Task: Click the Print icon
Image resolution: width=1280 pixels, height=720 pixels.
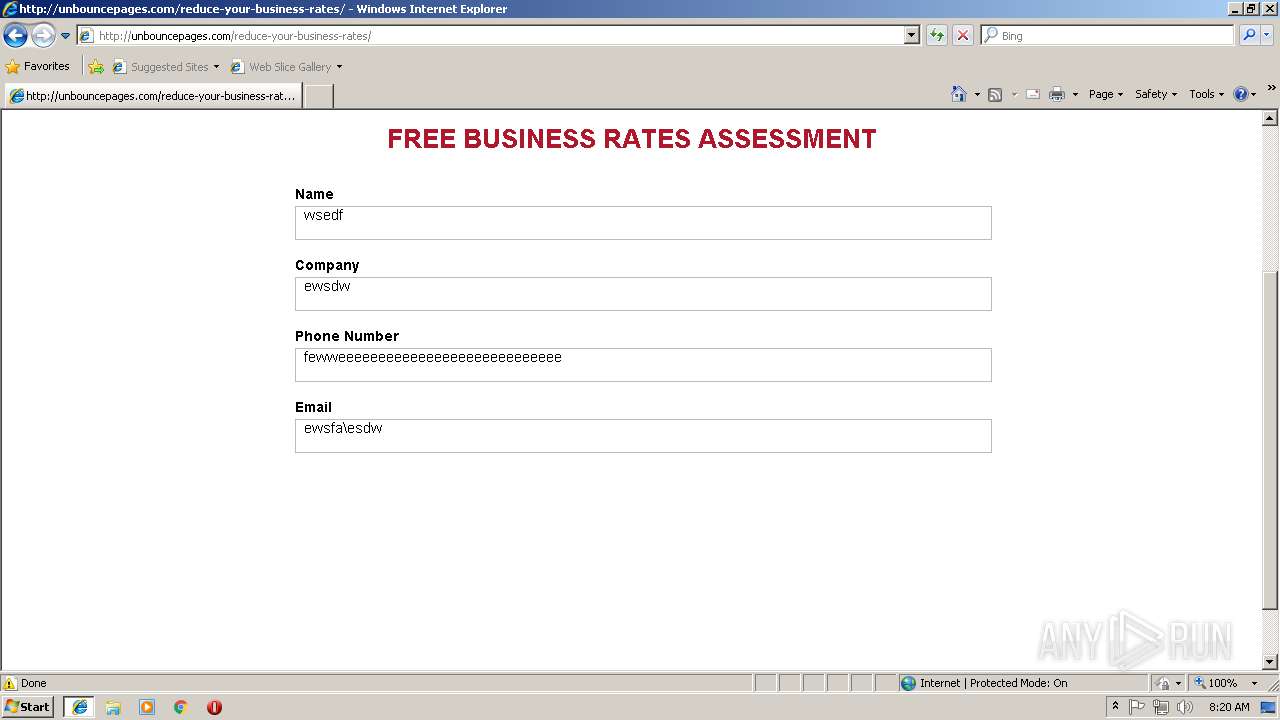Action: pyautogui.click(x=1057, y=94)
